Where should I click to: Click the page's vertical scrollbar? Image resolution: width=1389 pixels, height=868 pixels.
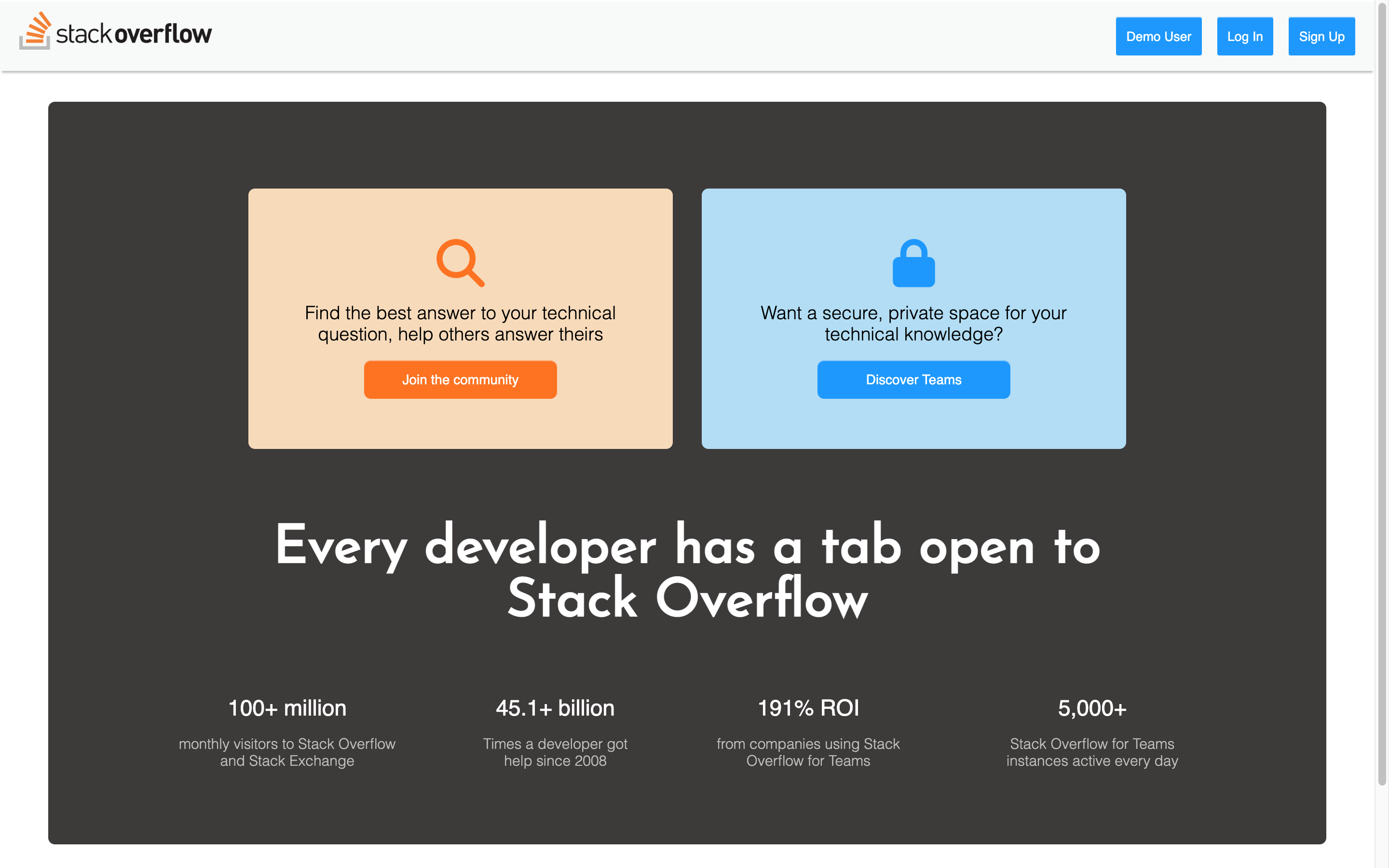pos(1382,402)
